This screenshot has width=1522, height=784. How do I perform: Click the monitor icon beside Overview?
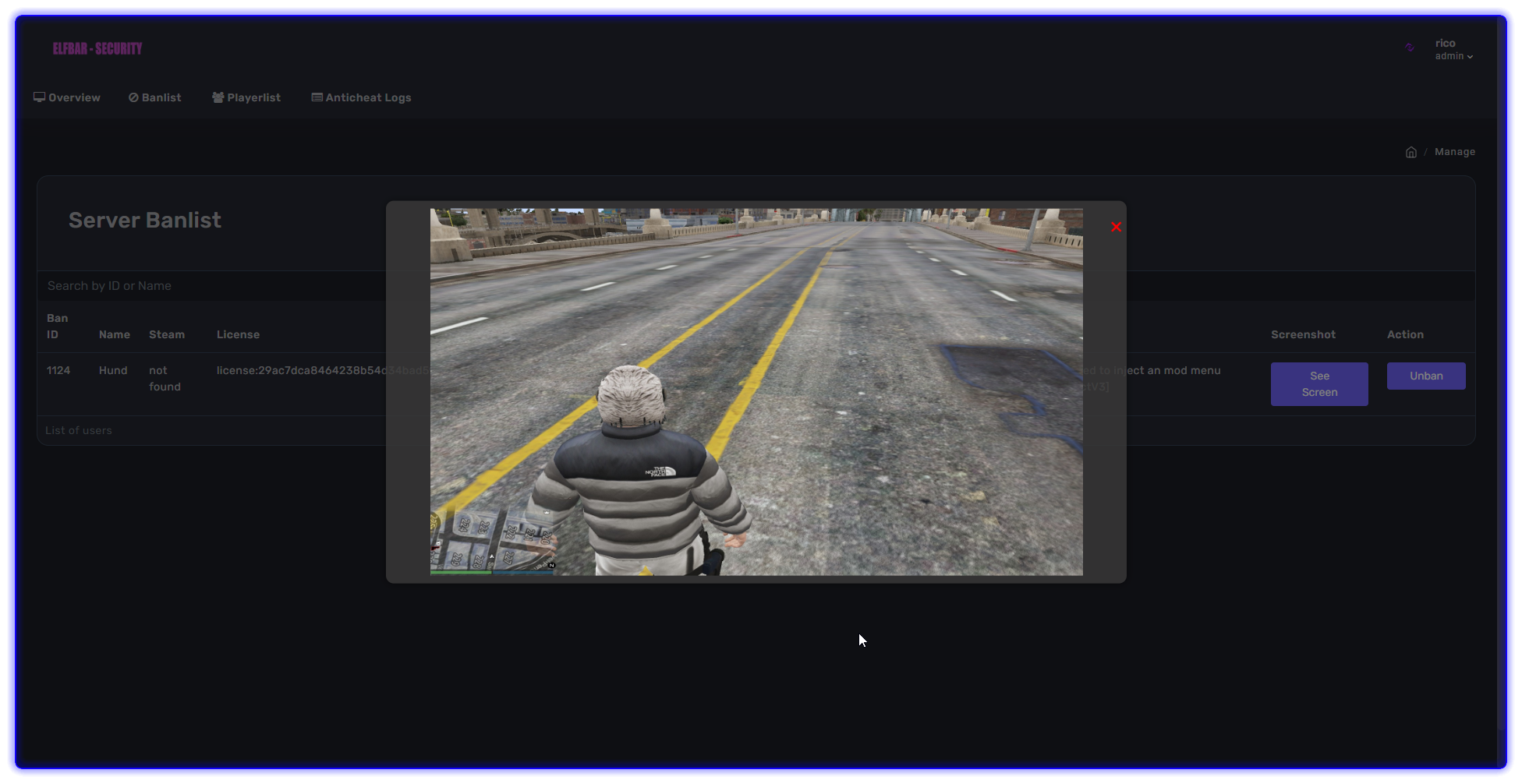39,97
